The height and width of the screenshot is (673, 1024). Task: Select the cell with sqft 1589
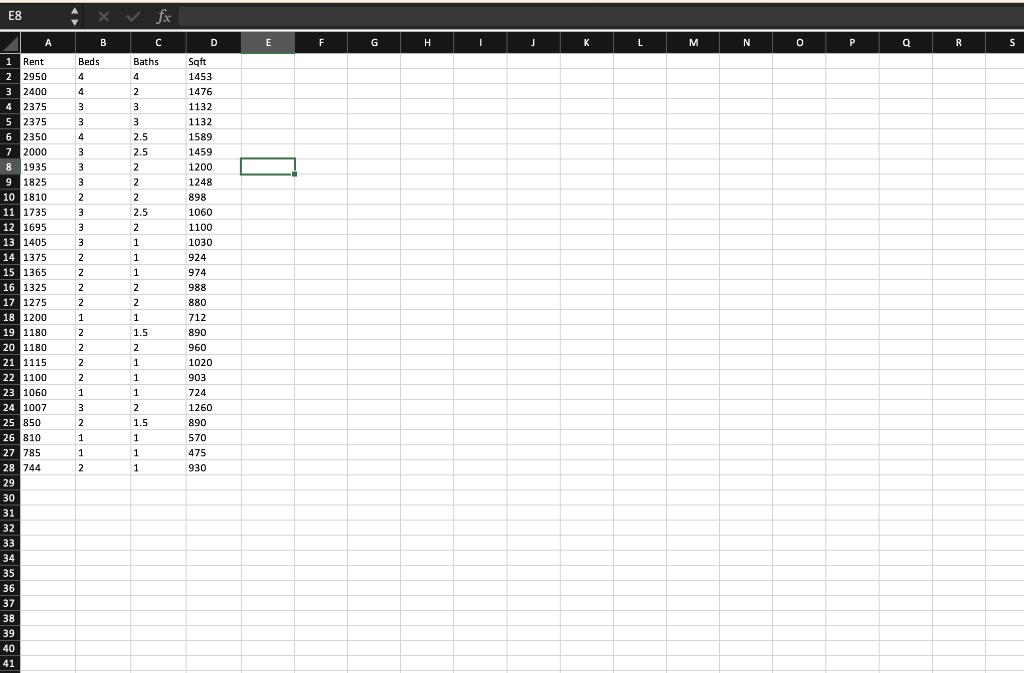coord(214,136)
